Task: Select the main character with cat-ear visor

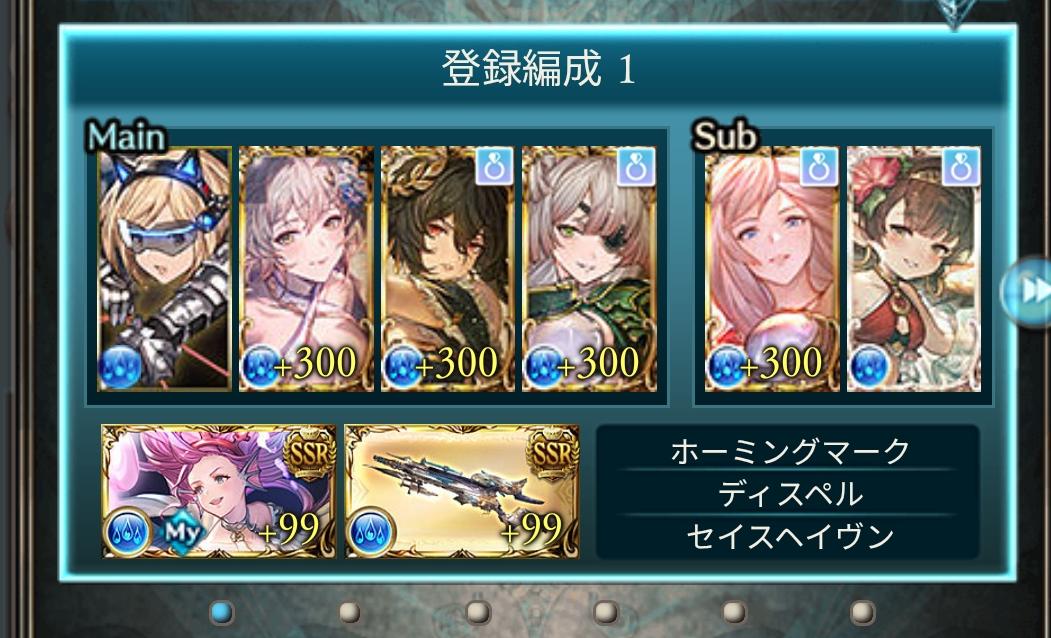Action: (165, 269)
